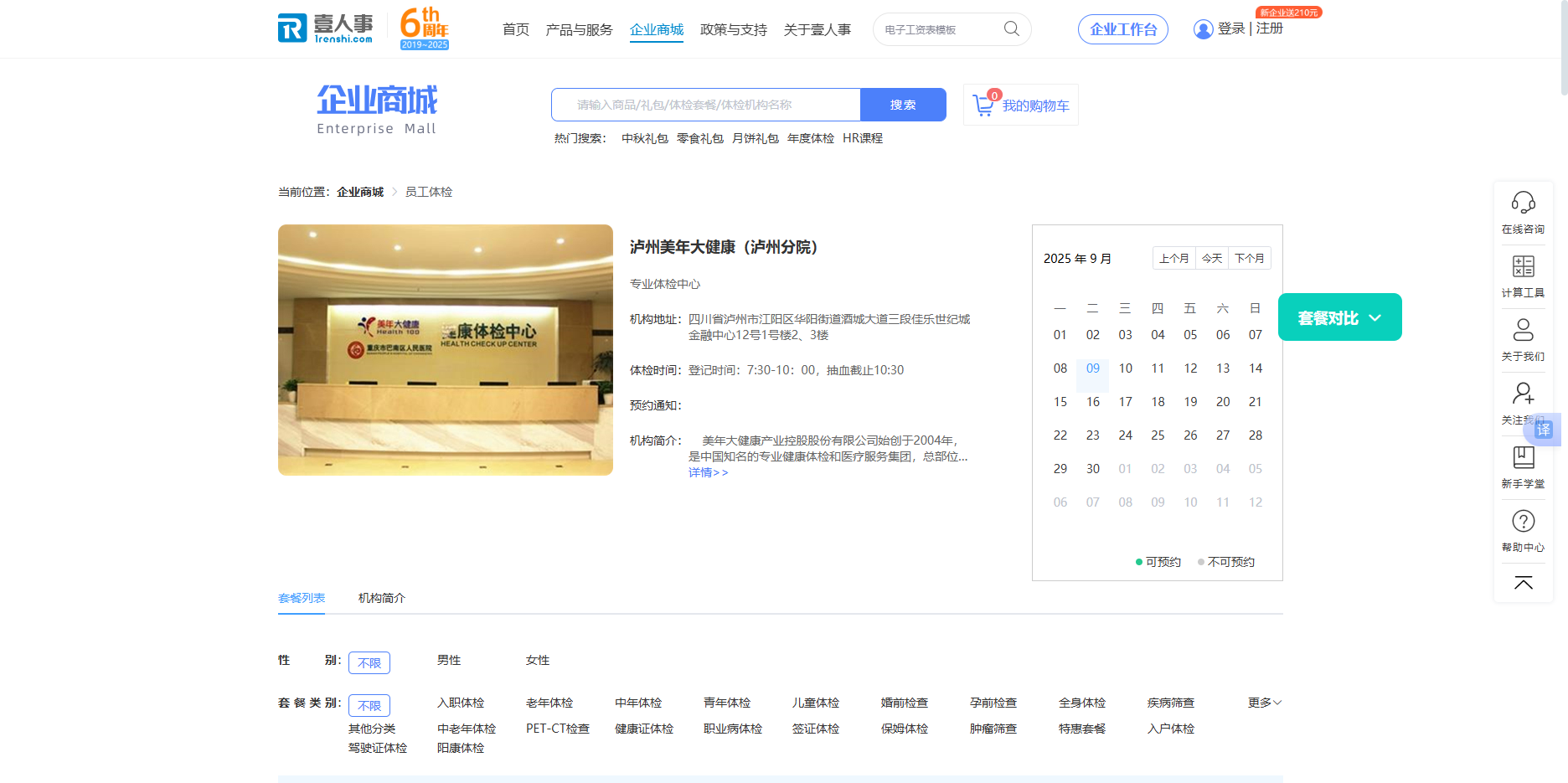1568x783 pixels.
Task: Click 注册 link
Action: (x=1270, y=28)
